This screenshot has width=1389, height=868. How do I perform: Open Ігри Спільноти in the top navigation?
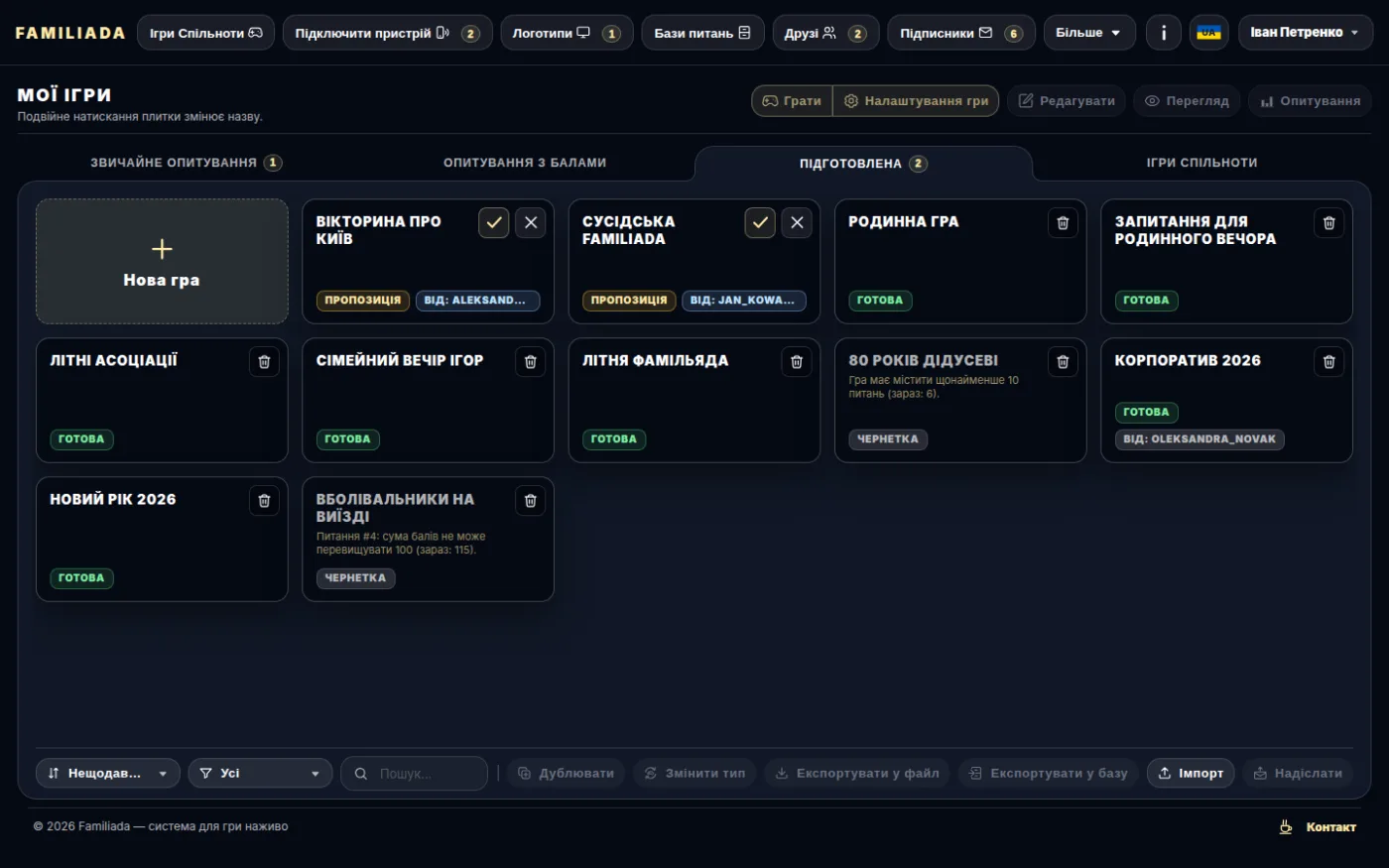click(206, 33)
